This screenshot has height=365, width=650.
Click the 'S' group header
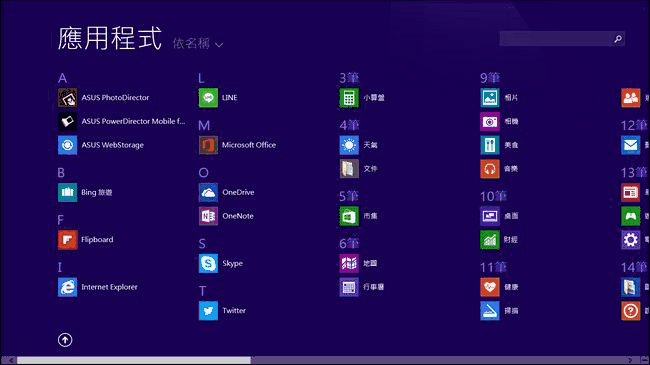pyautogui.click(x=202, y=243)
